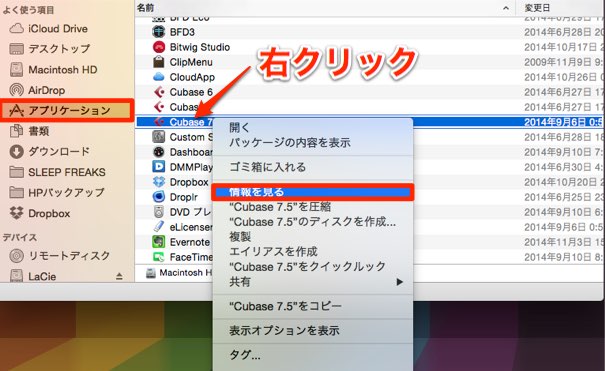
Task: Select the Bitwig Studio file name
Action: tap(200, 47)
